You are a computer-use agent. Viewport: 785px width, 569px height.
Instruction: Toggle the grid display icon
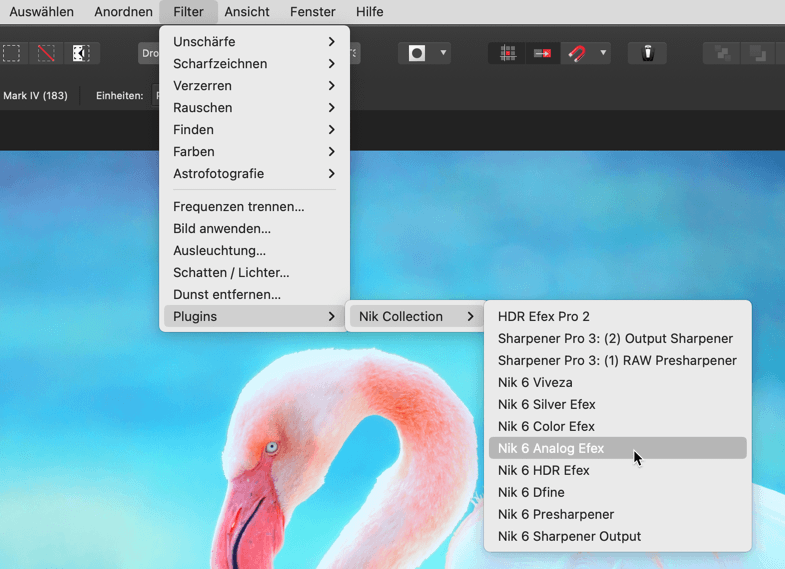click(x=507, y=53)
